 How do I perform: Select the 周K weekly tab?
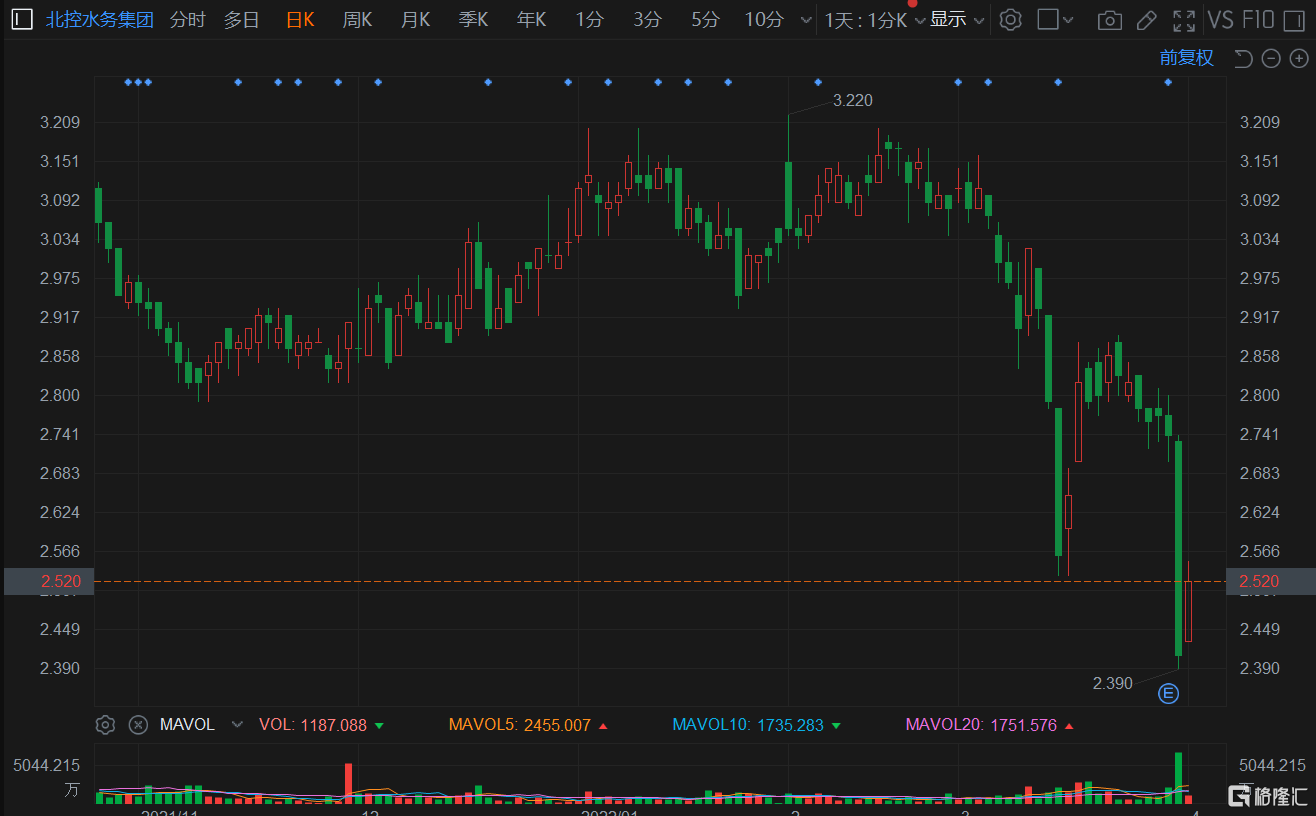[357, 19]
